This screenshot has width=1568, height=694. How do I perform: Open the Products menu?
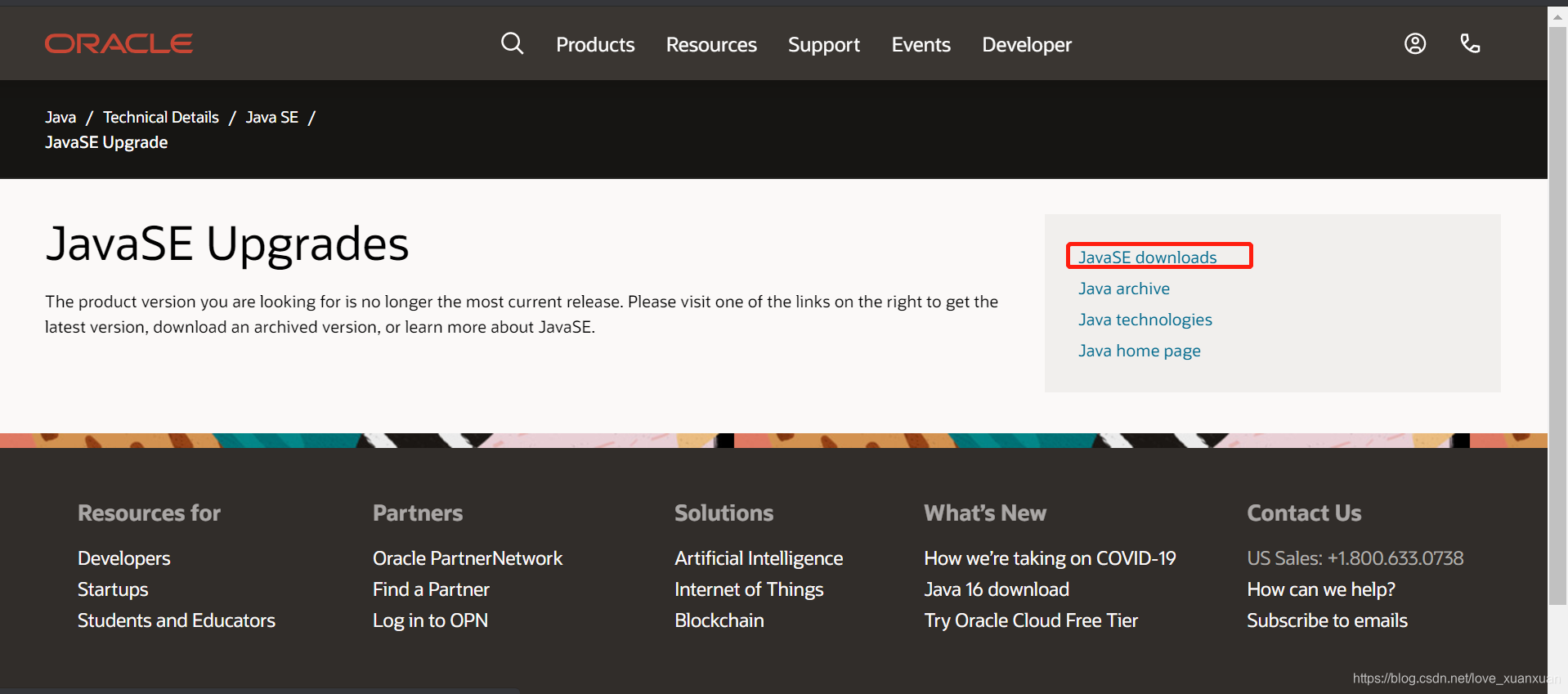click(595, 45)
